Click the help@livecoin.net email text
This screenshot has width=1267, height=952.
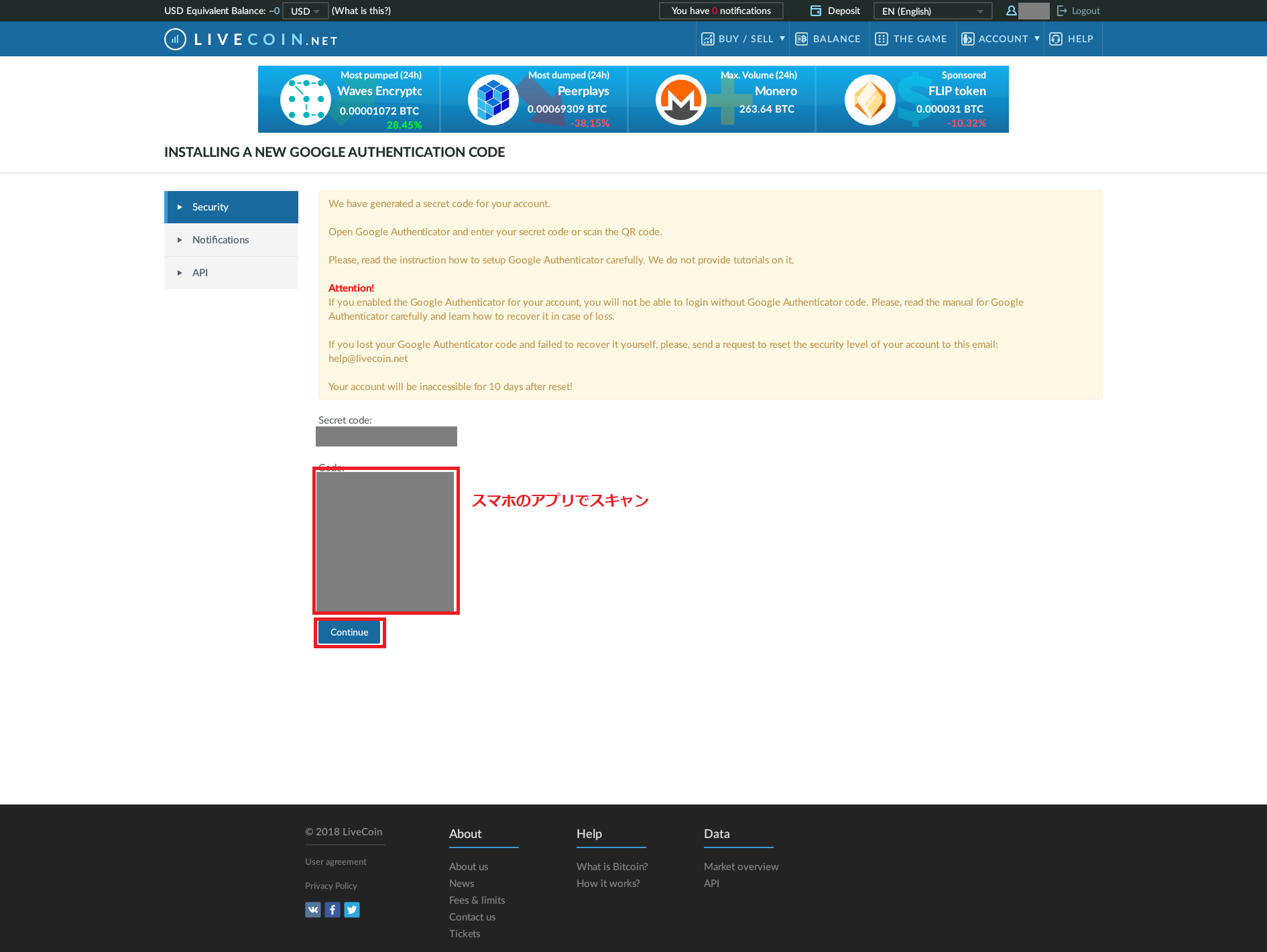tap(368, 359)
